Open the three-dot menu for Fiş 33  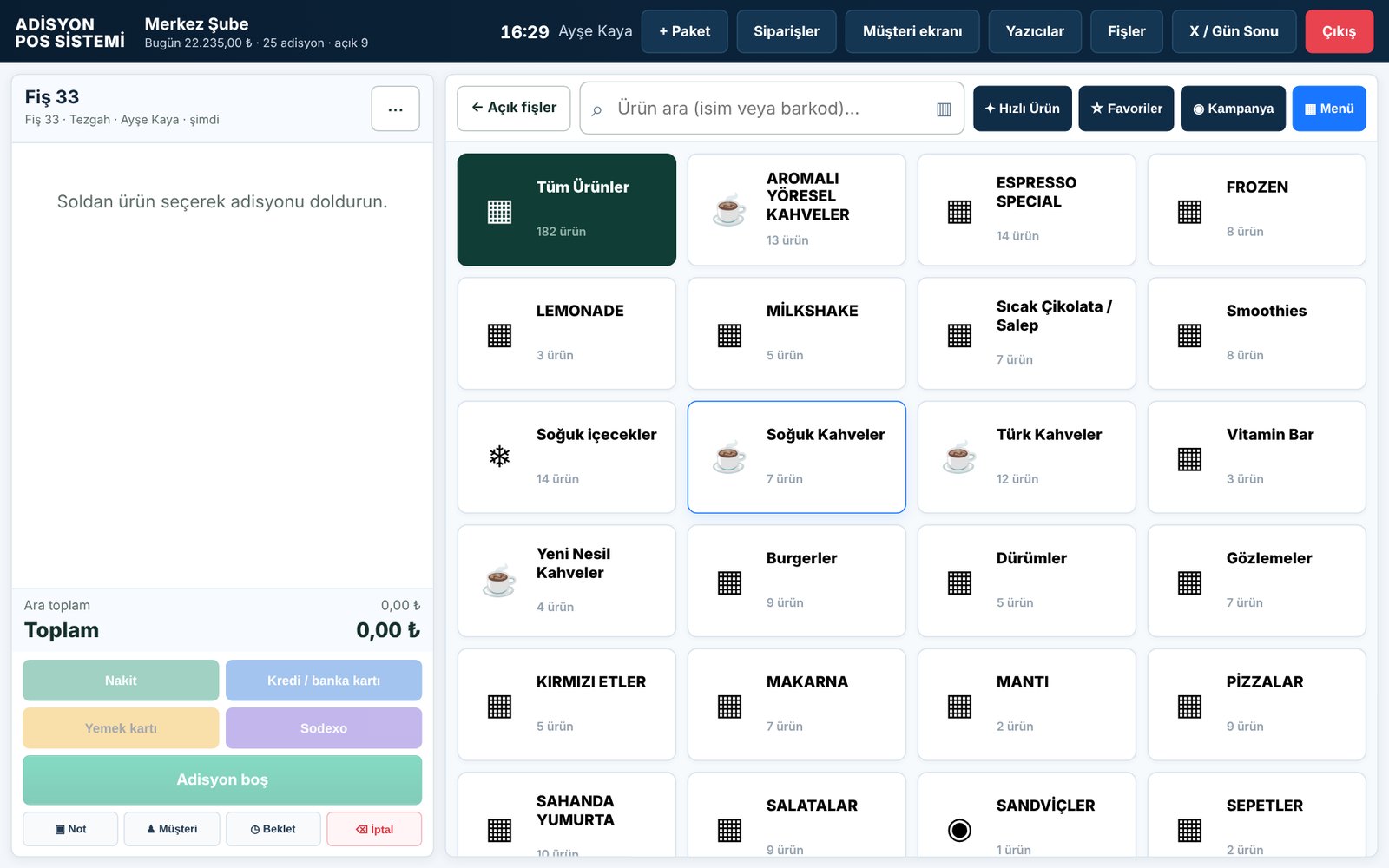point(395,108)
